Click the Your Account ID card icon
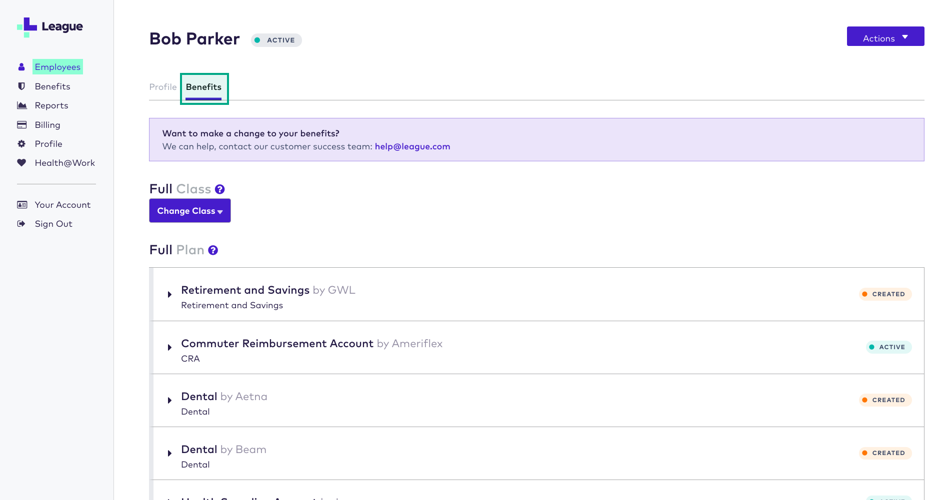 [22, 205]
